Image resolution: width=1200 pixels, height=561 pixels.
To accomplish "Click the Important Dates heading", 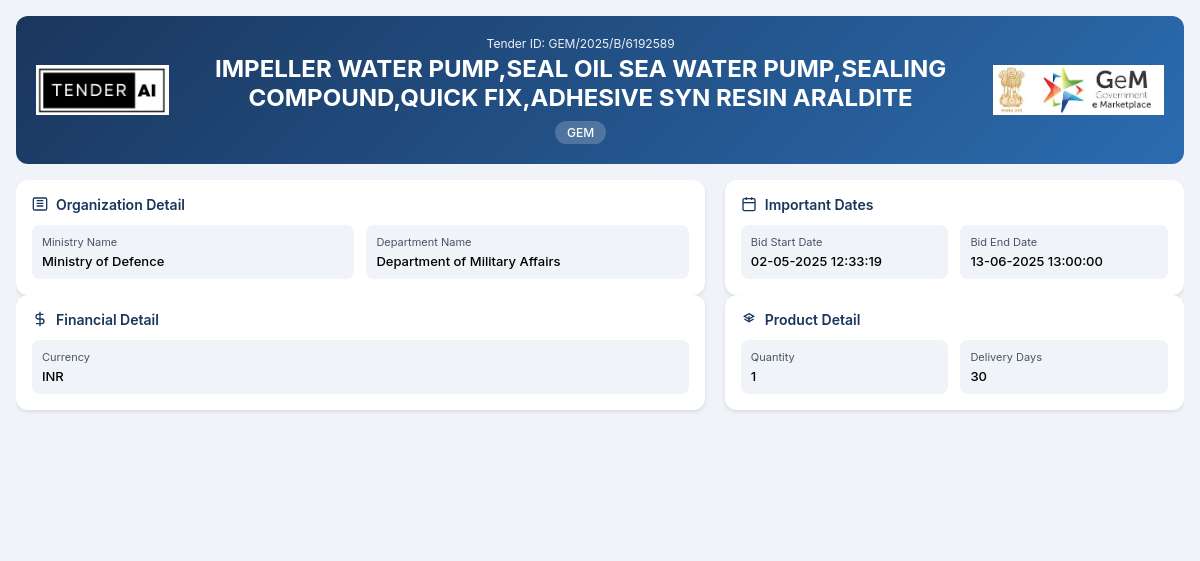I will (x=819, y=205).
